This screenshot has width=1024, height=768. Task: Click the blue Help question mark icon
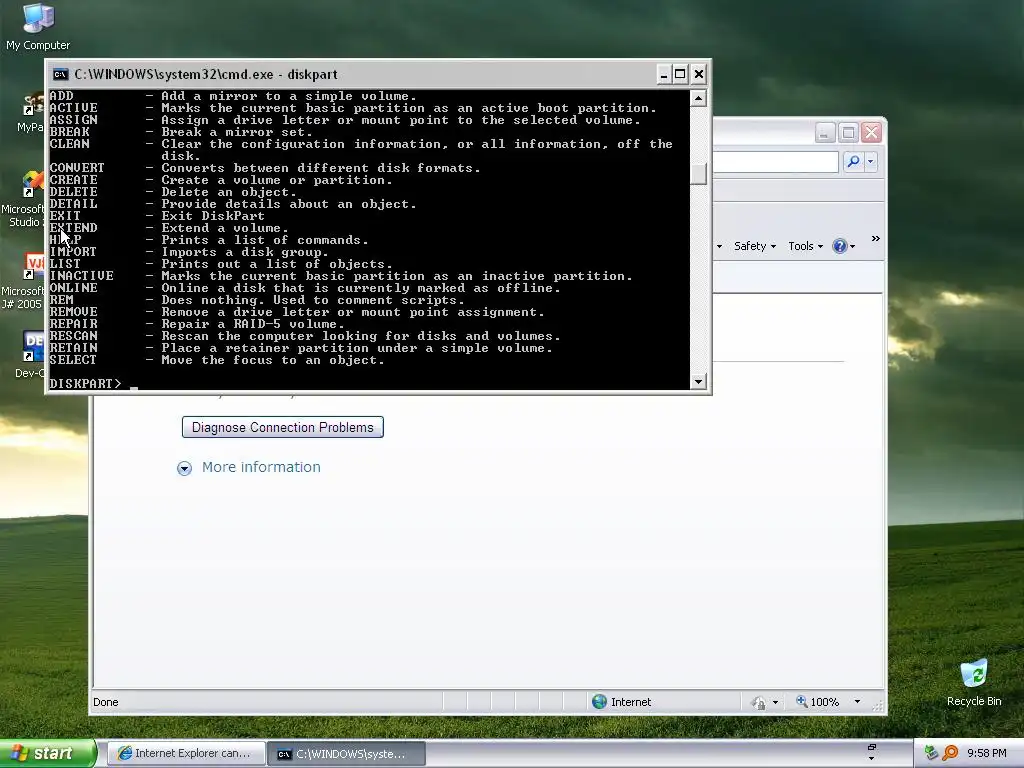839,246
